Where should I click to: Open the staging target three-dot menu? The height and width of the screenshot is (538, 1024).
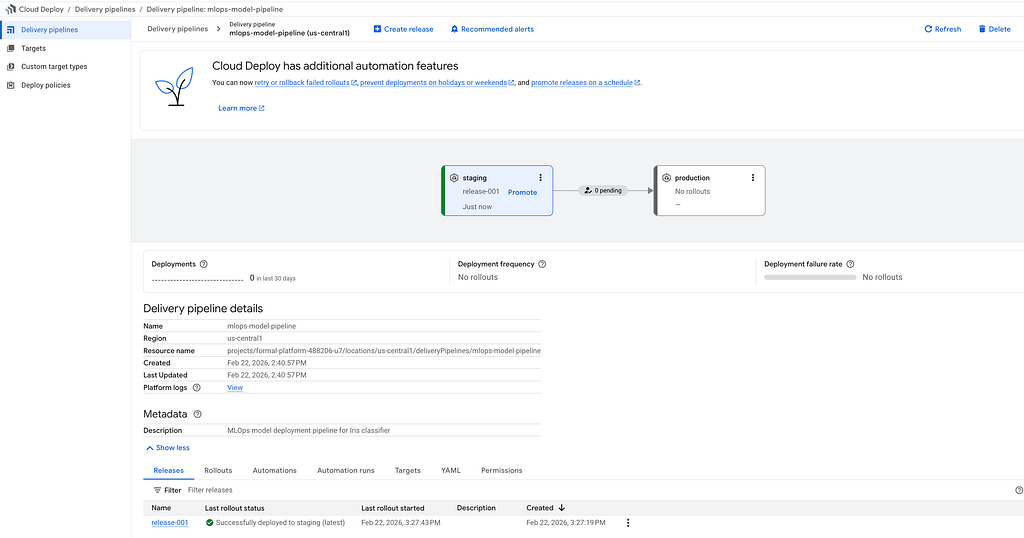[x=540, y=178]
